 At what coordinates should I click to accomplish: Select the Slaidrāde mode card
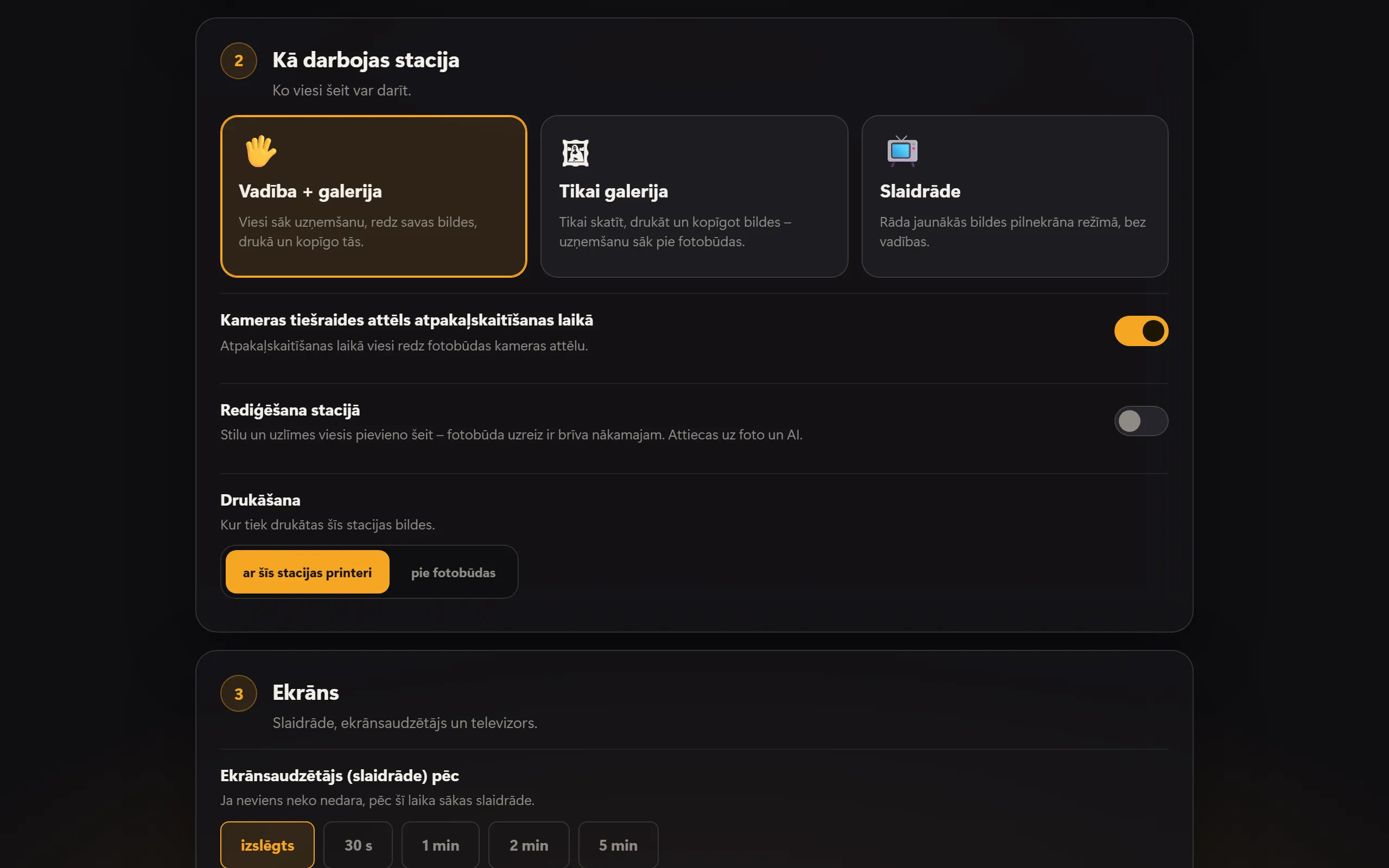[1015, 196]
